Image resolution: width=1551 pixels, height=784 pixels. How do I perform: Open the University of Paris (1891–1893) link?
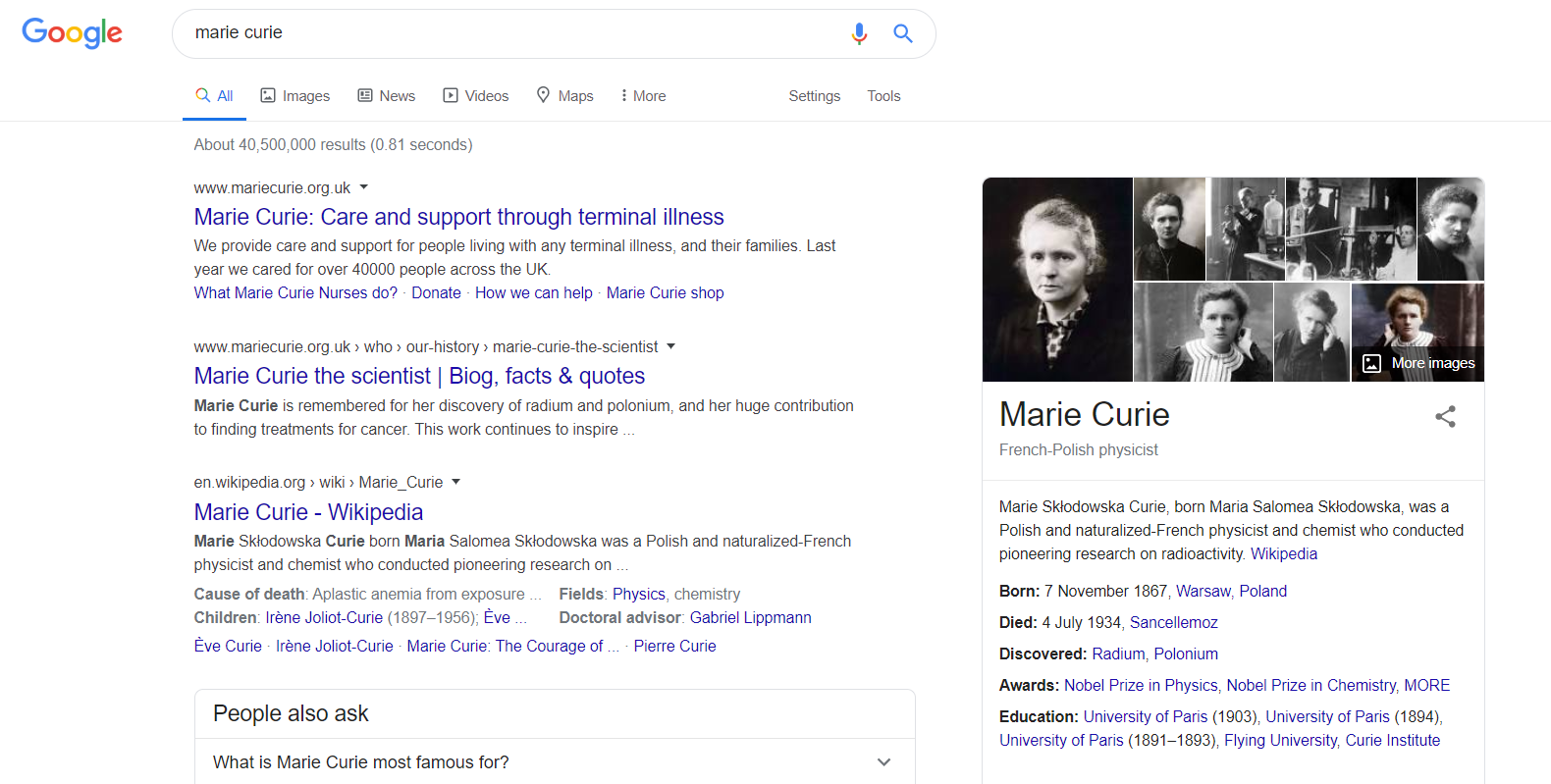[x=1061, y=740]
